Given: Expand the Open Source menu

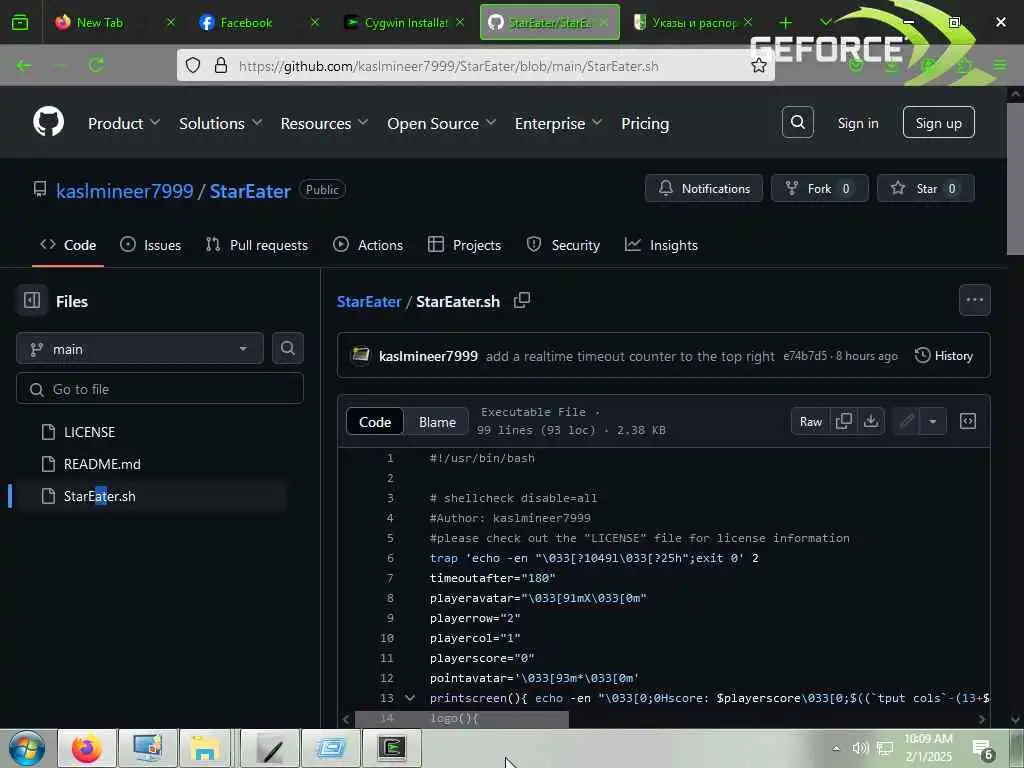Looking at the screenshot, I should (x=441, y=123).
